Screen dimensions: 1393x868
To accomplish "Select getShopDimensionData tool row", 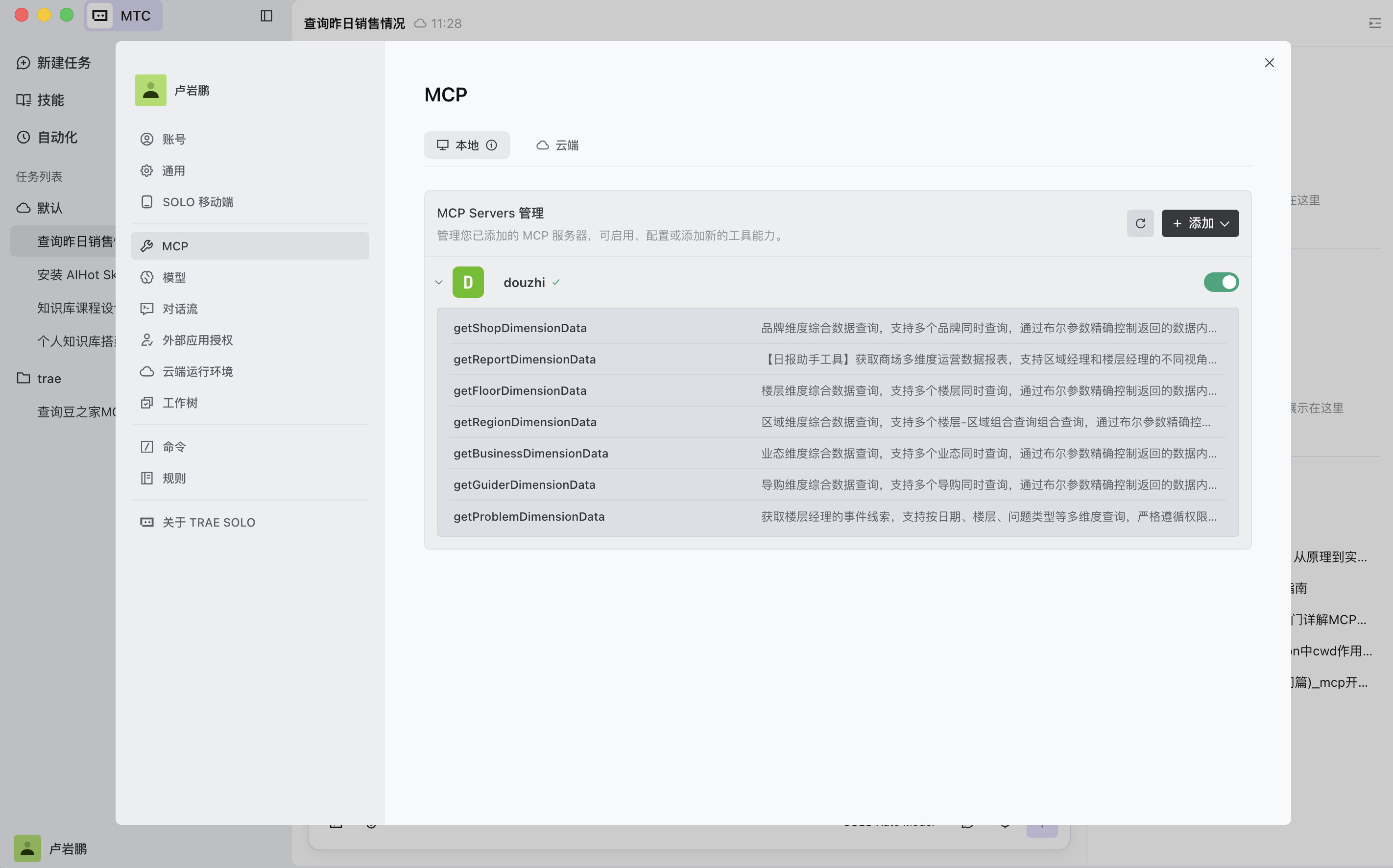I will point(838,328).
